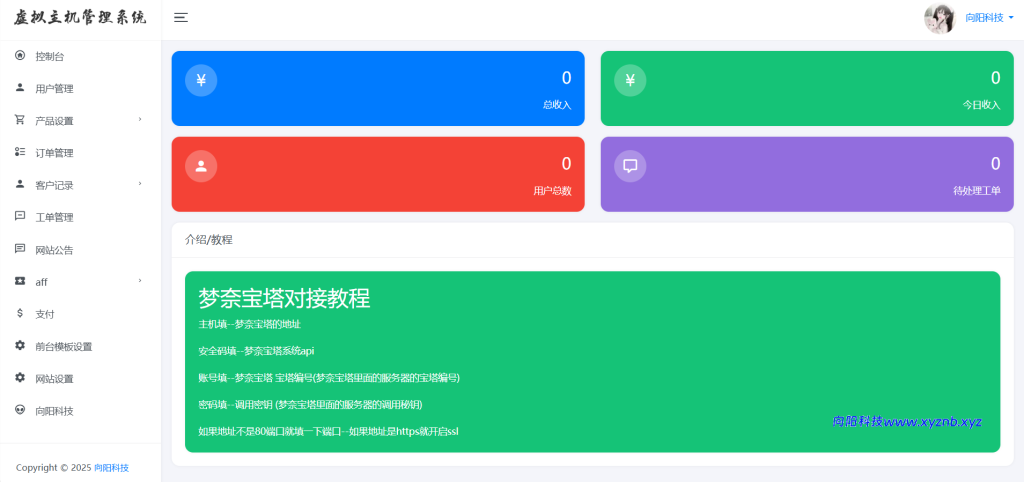
Task: Click the line starting 账号填--梦奈宝塔
Action: click(329, 378)
